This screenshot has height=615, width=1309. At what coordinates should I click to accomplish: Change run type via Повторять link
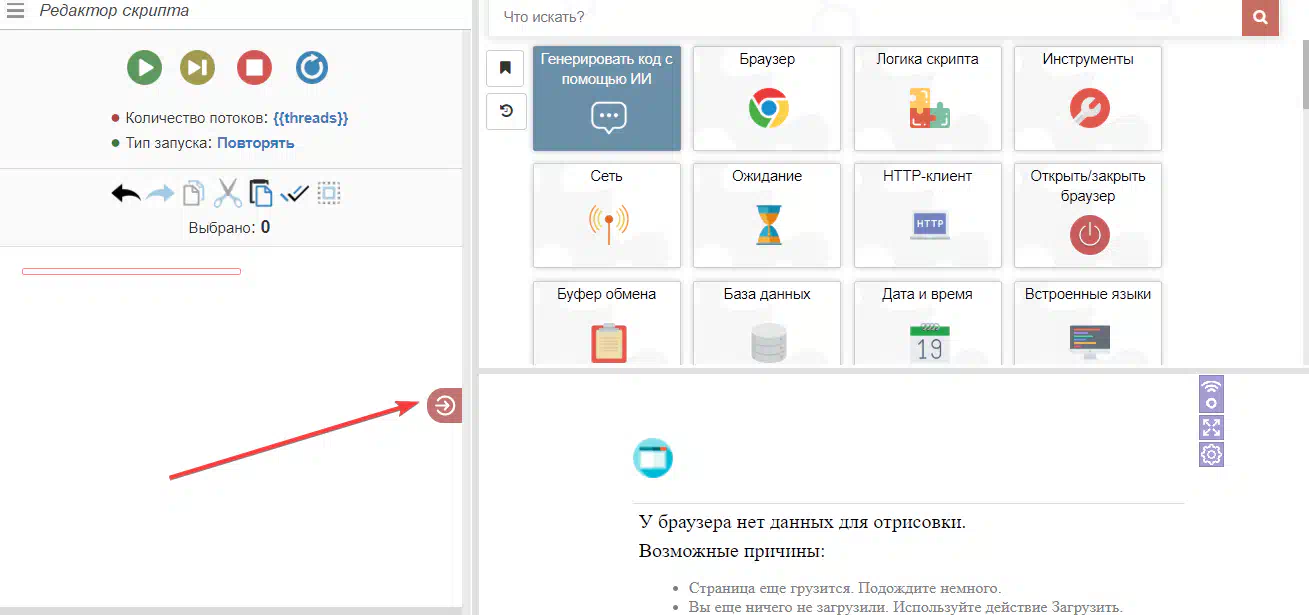coord(256,143)
